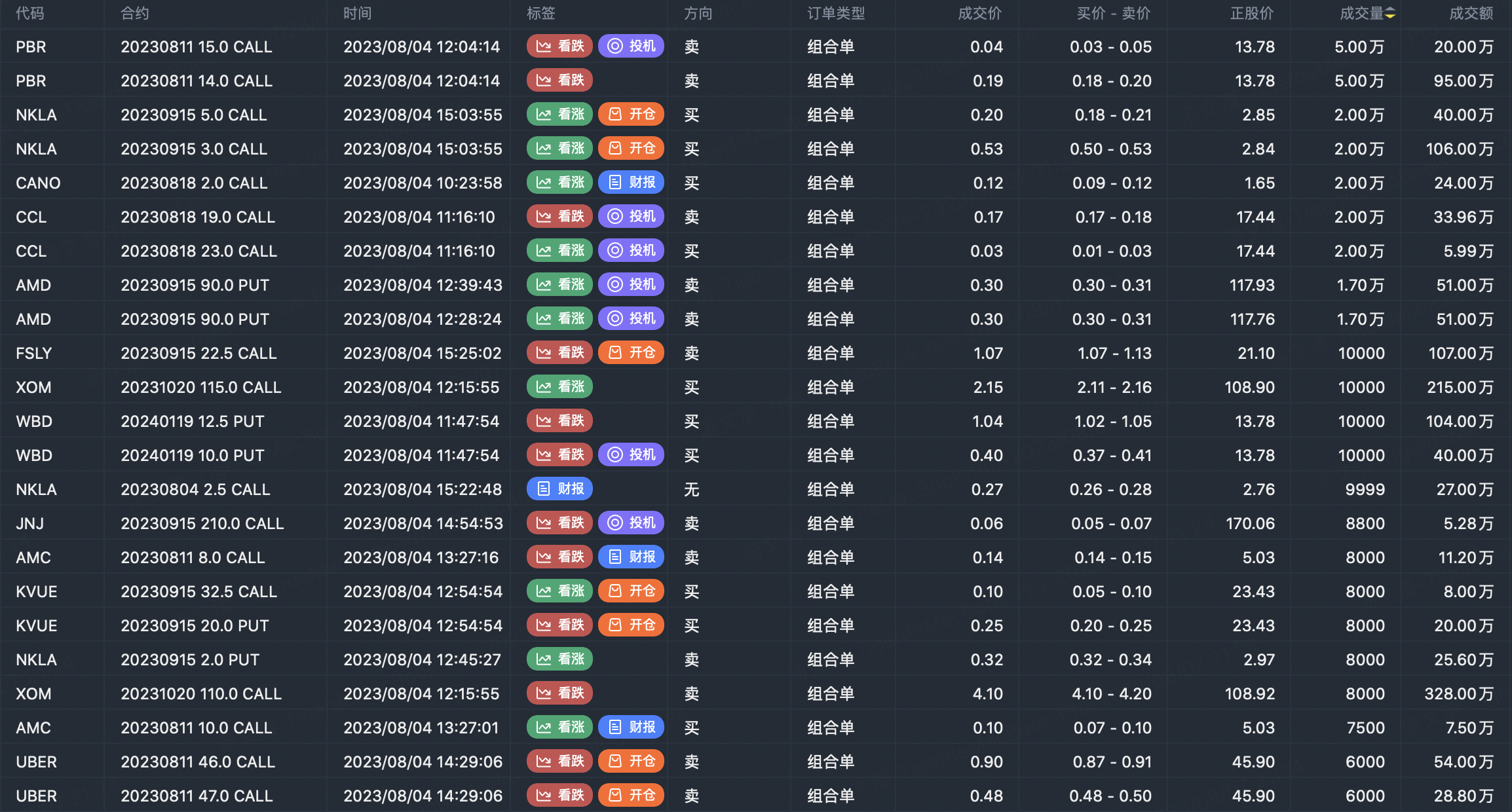The width and height of the screenshot is (1512, 812).
Task: Click the 开仓 tag on NKLA 5.0 CALL row
Action: click(631, 115)
